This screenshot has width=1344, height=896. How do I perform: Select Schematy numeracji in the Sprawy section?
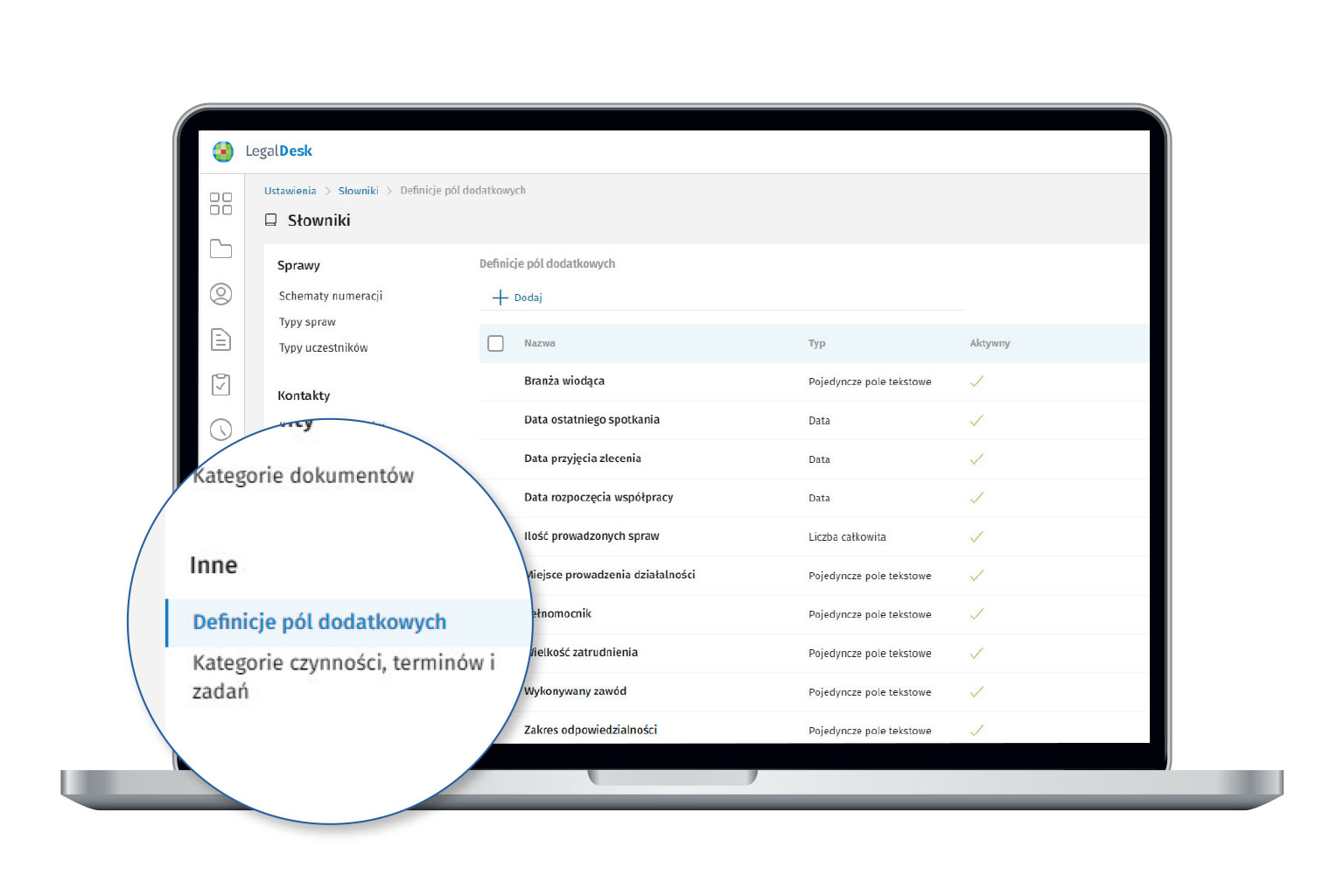click(x=330, y=296)
